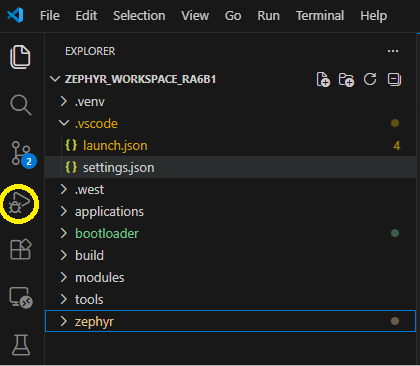The height and width of the screenshot is (366, 420).
Task: Open the File menu
Action: [50, 16]
